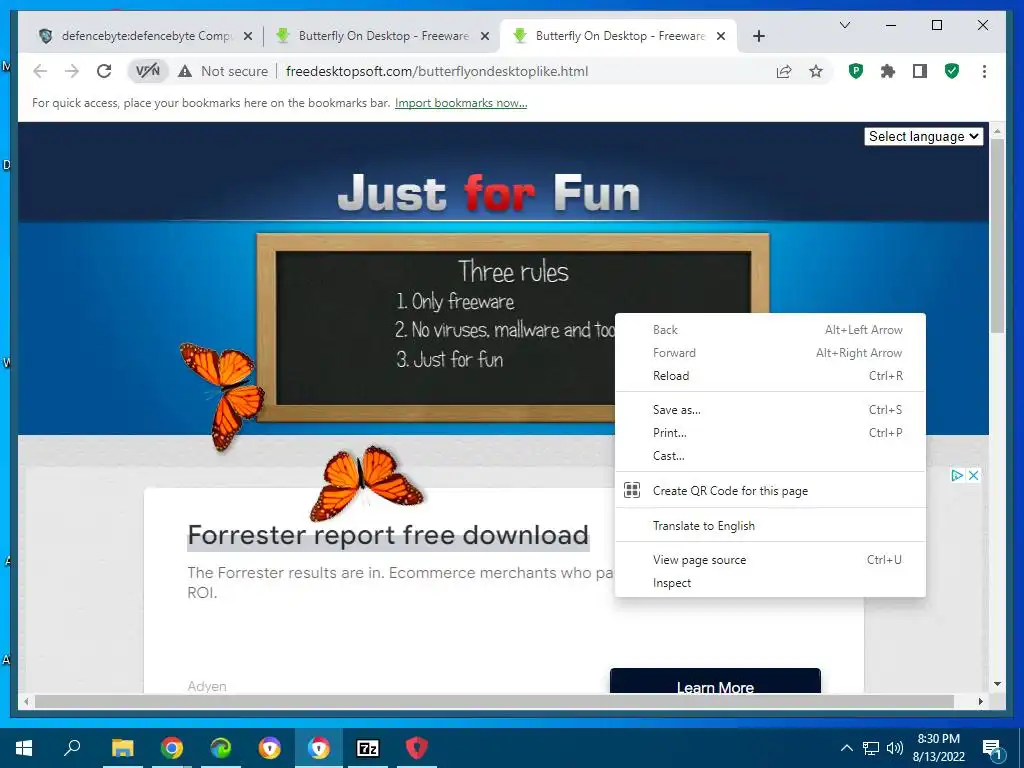1024x768 pixels.
Task: Click the volume speaker tray icon
Action: tap(895, 748)
